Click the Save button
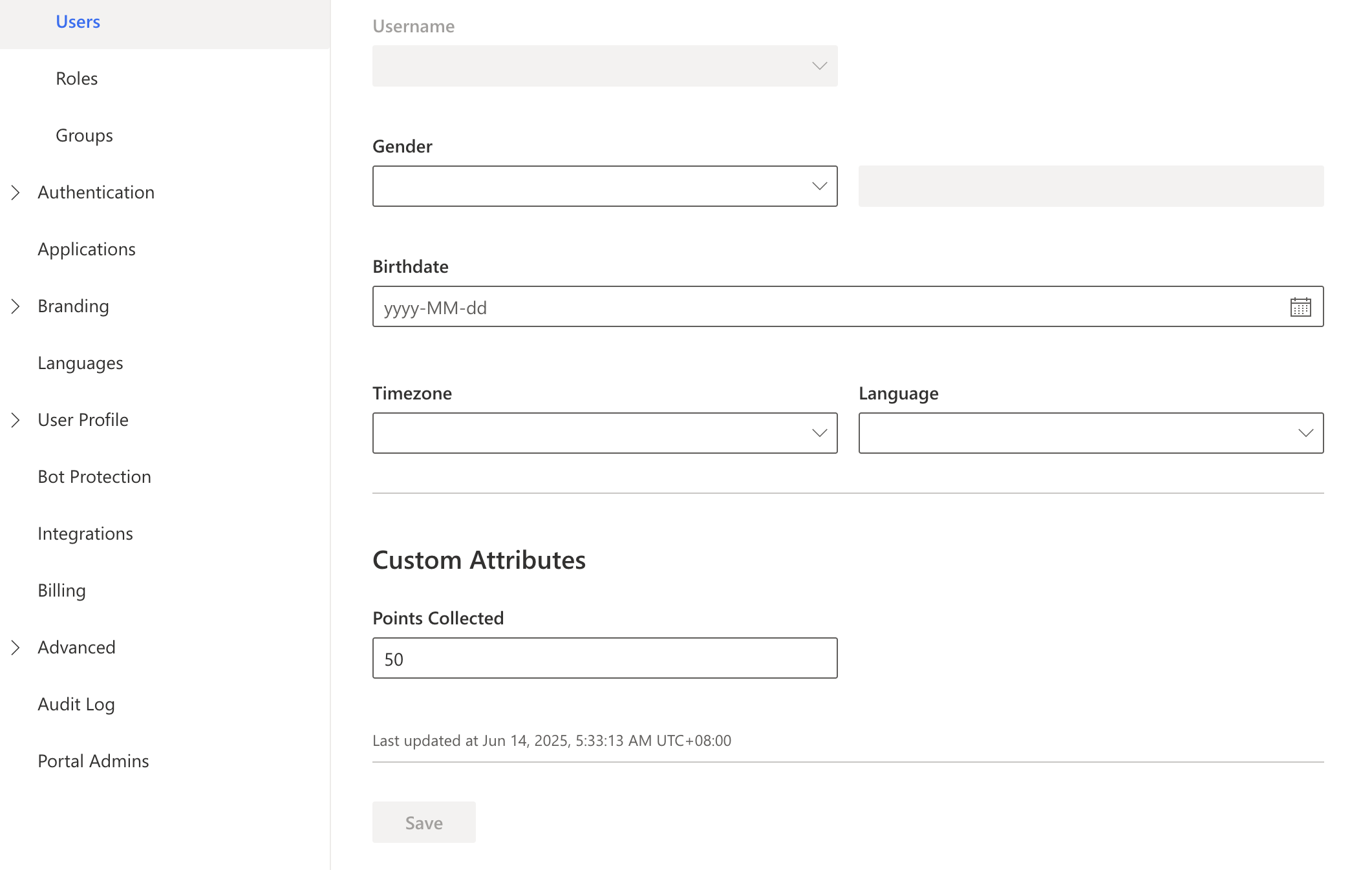Screen dimensions: 1372x870 click(x=423, y=822)
